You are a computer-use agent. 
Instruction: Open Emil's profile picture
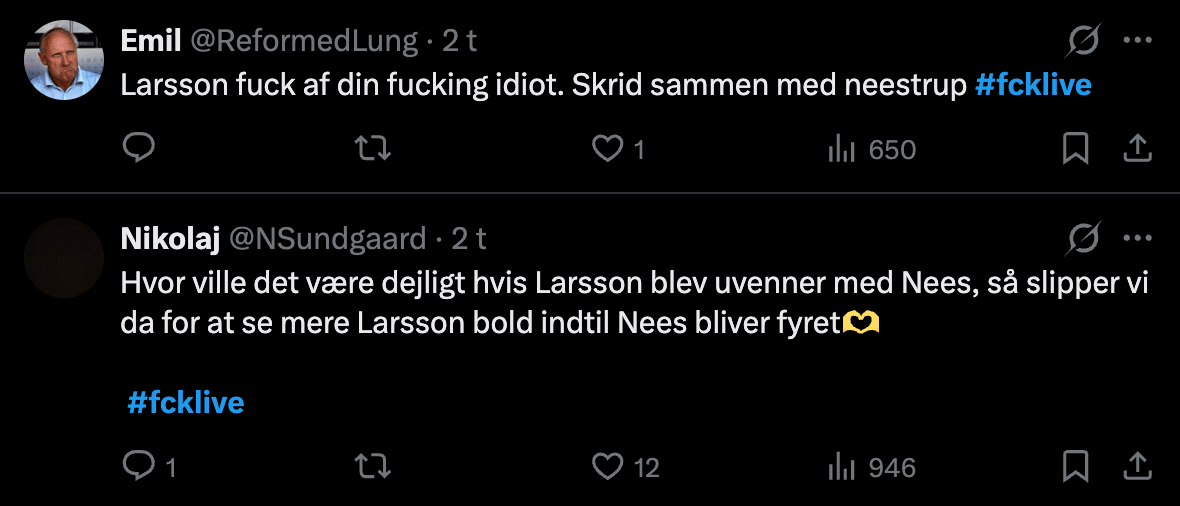tap(64, 60)
